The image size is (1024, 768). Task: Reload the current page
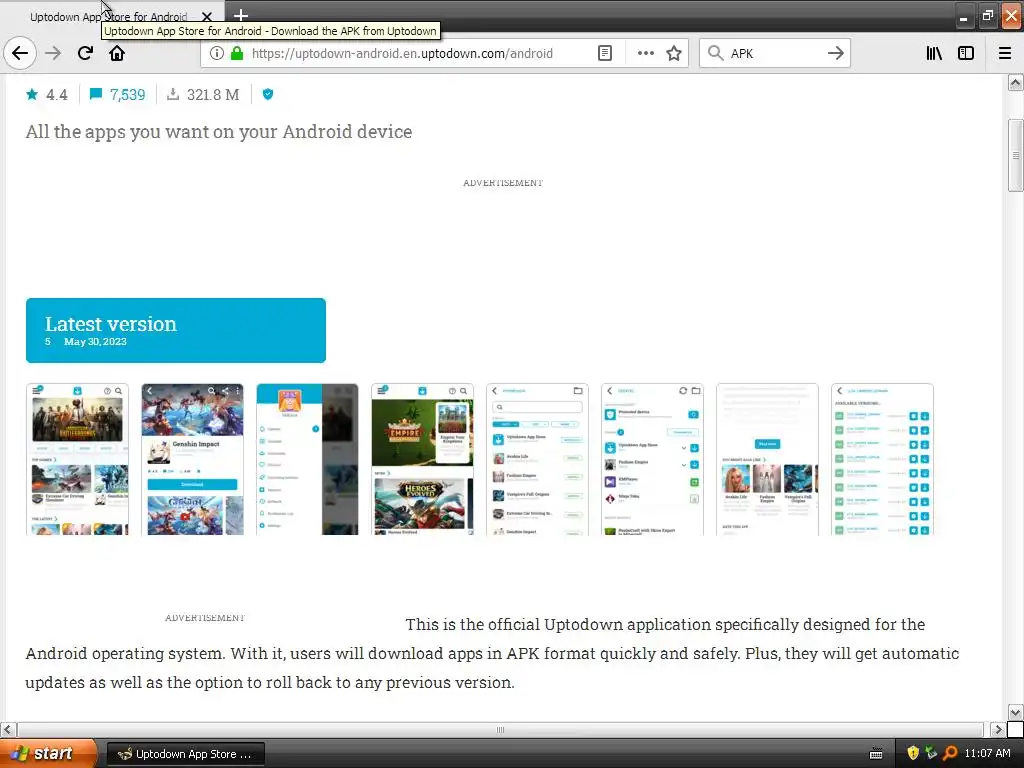click(x=85, y=54)
